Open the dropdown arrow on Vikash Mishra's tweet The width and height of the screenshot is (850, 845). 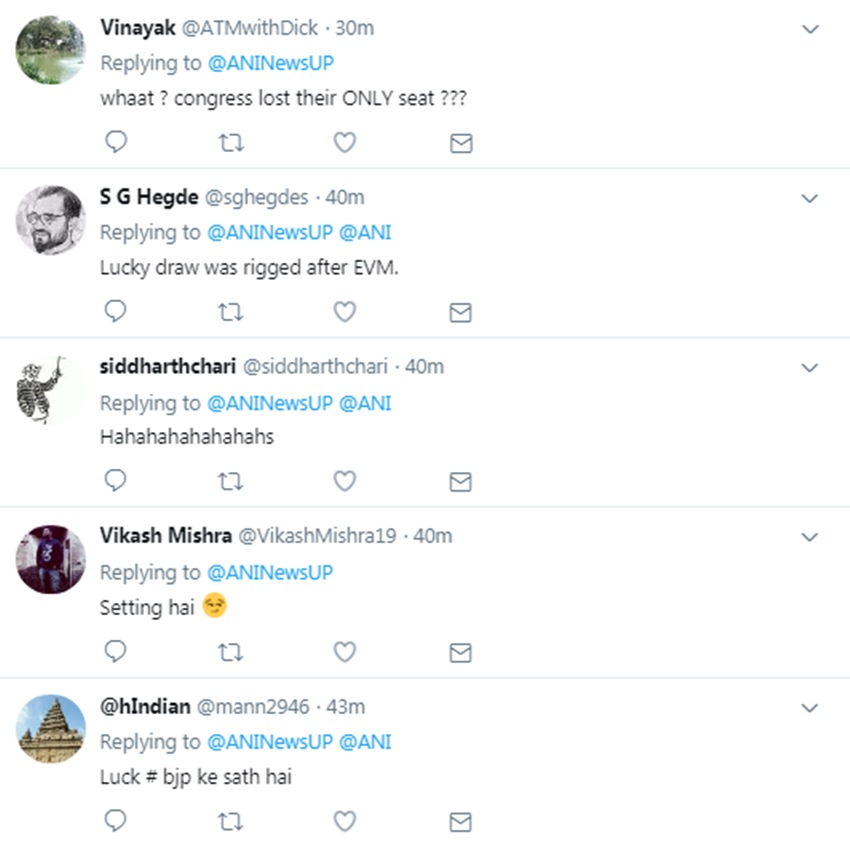click(x=810, y=538)
